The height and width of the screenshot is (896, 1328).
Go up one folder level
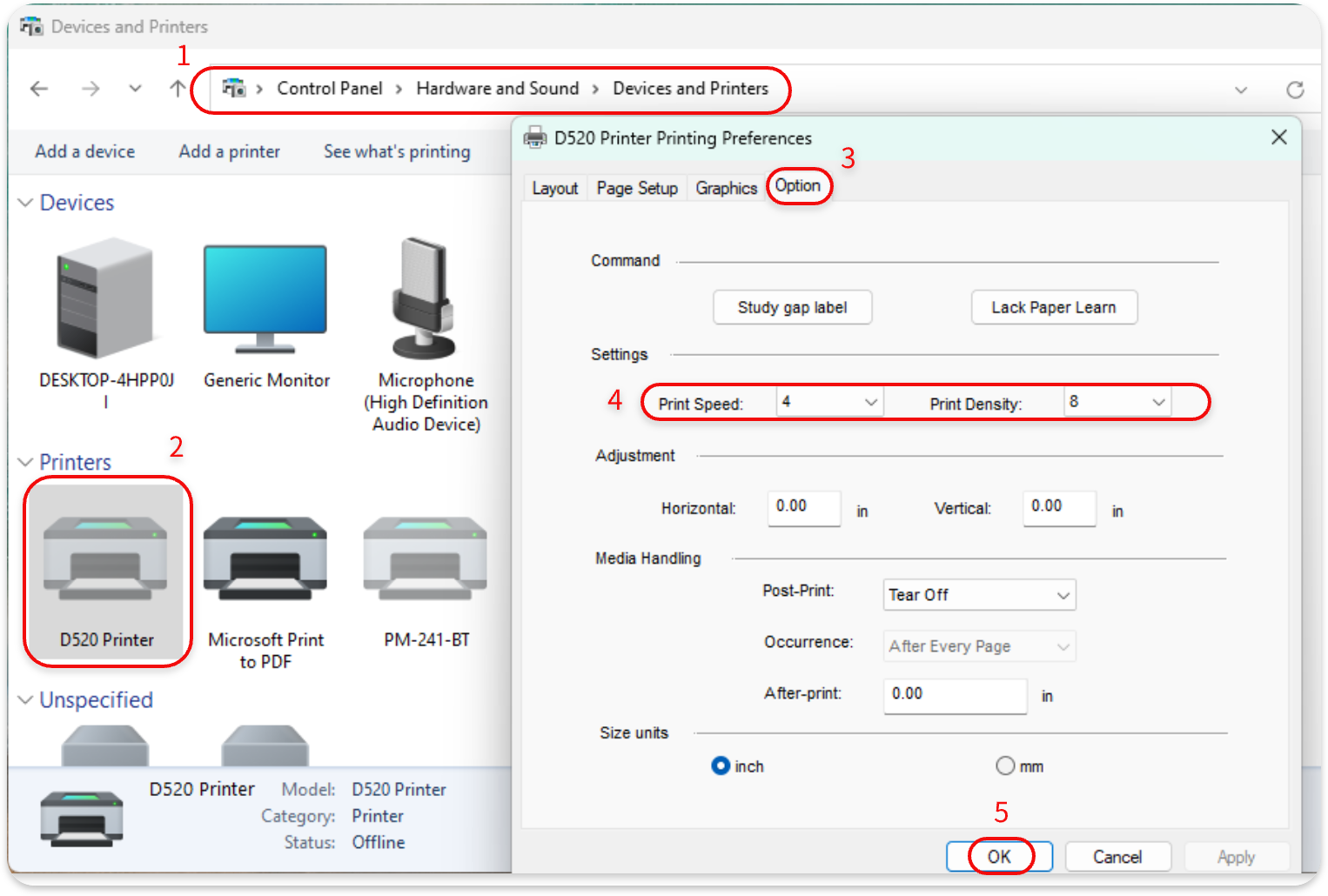[178, 89]
